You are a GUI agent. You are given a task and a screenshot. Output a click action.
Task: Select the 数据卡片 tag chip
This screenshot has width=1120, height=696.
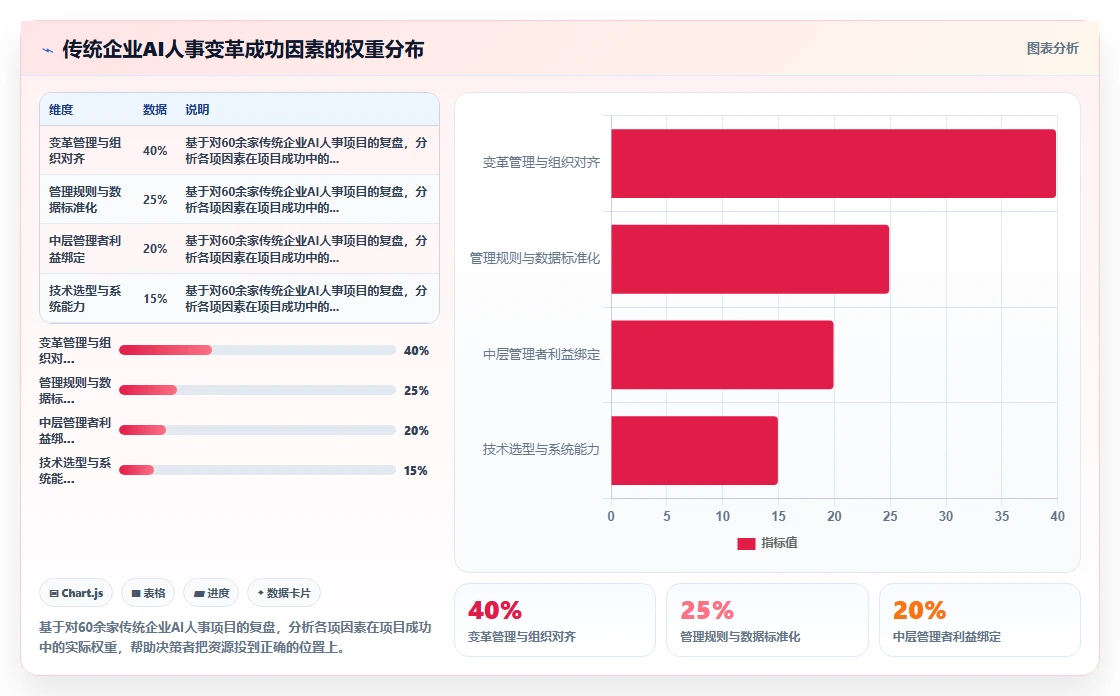284,593
